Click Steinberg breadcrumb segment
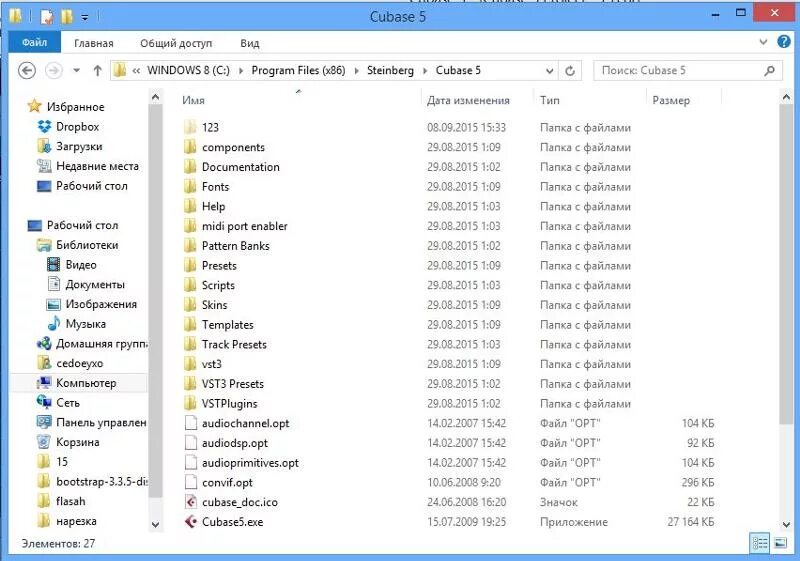Viewport: 800px width, 561px height. 390,70
